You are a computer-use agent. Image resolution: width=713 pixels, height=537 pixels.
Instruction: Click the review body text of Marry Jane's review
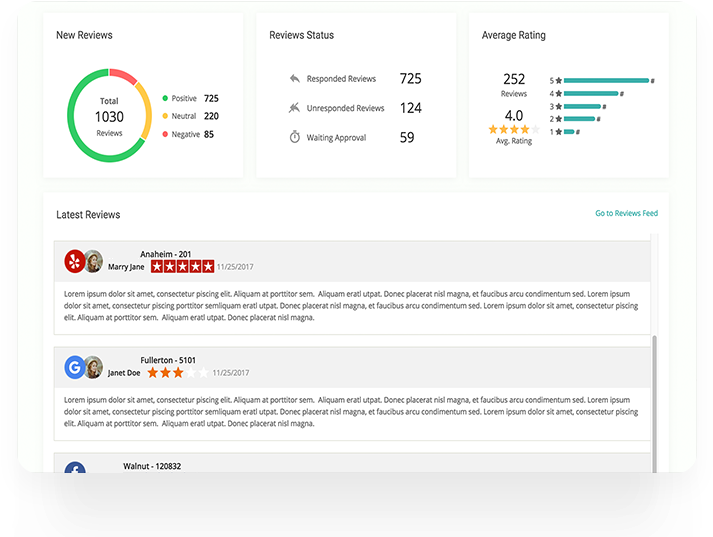pos(351,306)
